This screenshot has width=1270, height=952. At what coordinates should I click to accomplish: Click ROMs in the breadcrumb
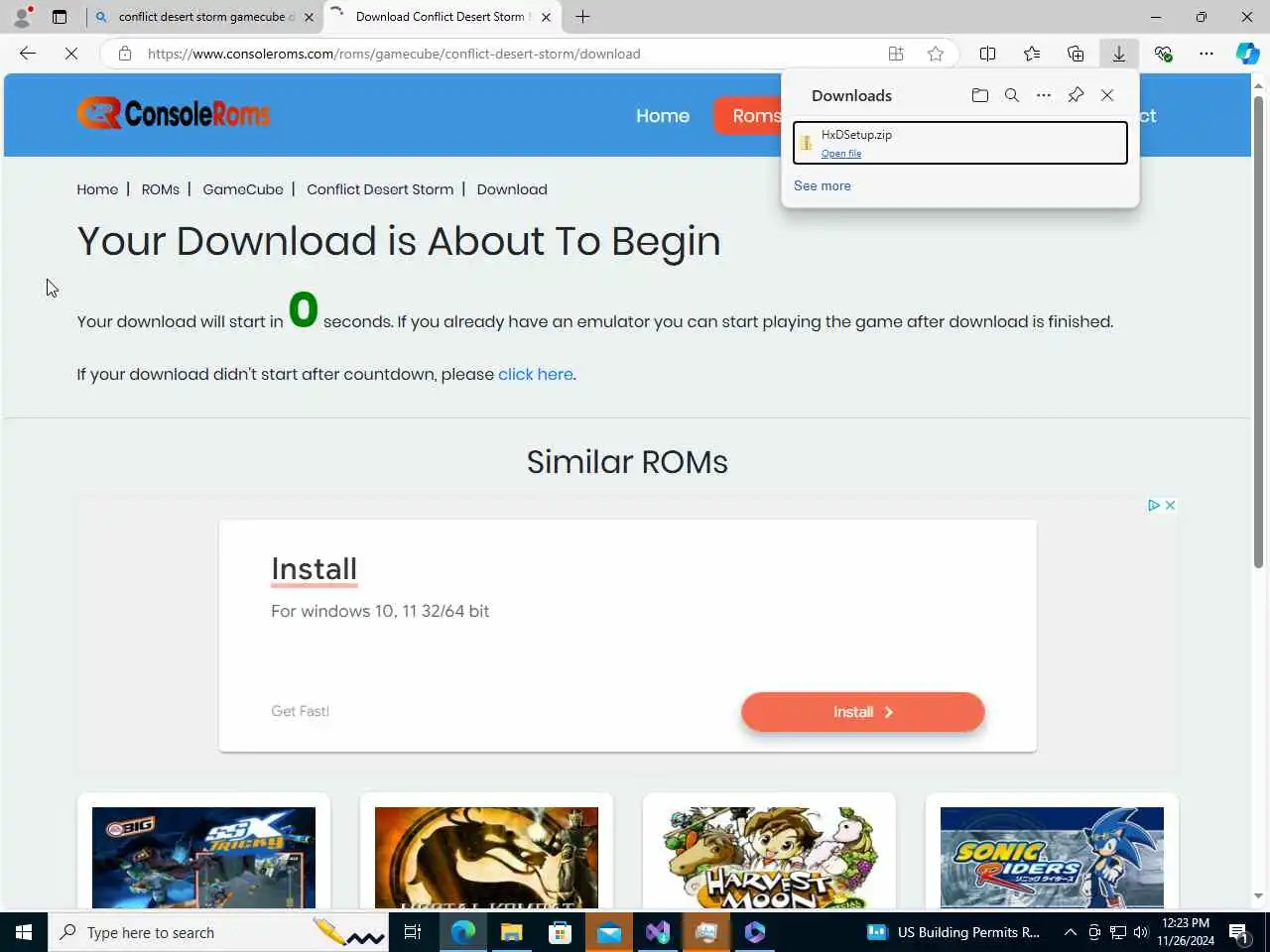pyautogui.click(x=161, y=189)
